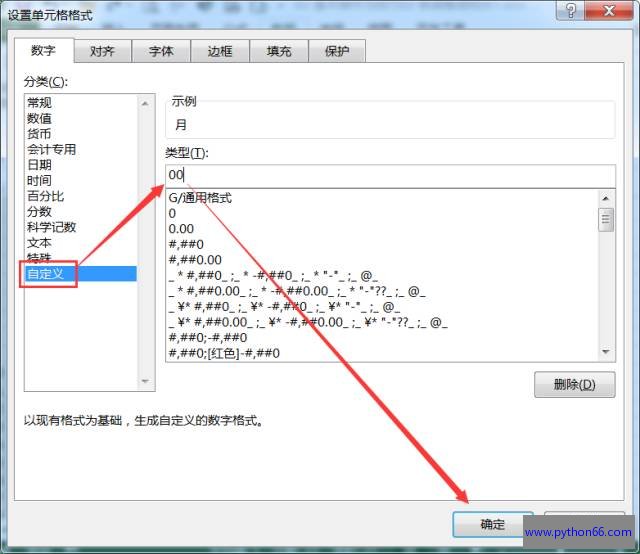Choose the 货币 category

point(40,134)
